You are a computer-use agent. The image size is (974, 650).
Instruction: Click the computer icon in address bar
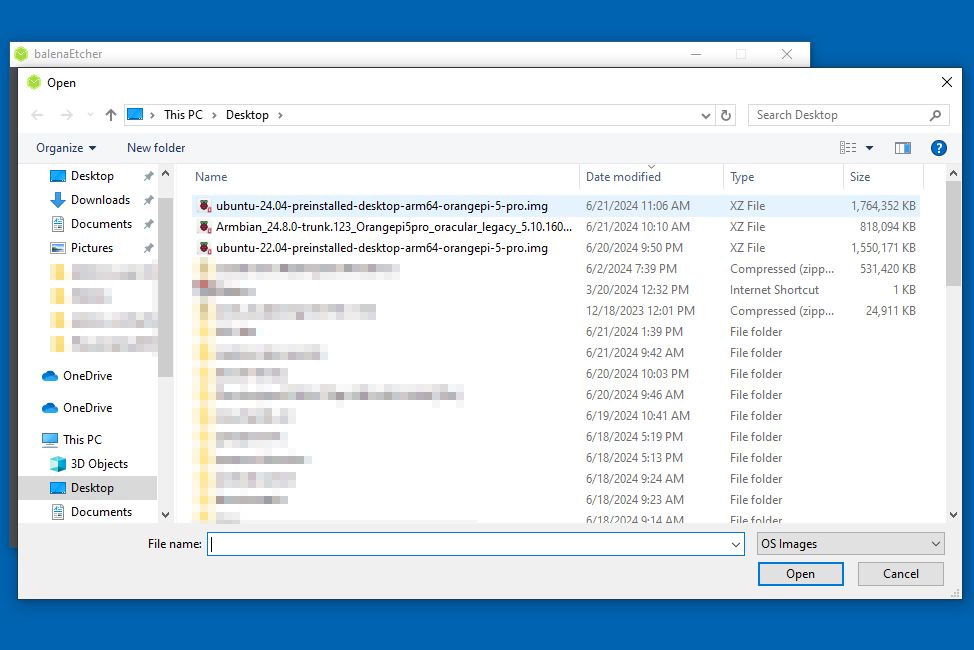pos(135,114)
